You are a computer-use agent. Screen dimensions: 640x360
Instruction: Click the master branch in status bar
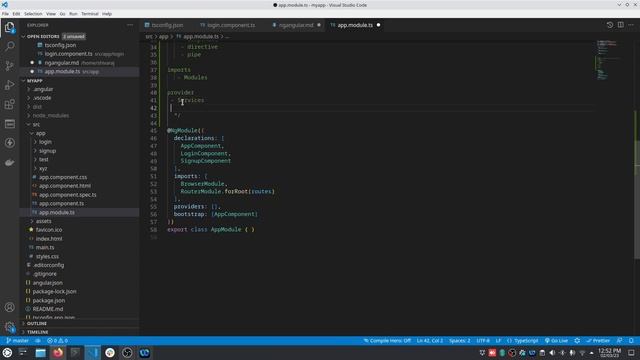[18, 340]
